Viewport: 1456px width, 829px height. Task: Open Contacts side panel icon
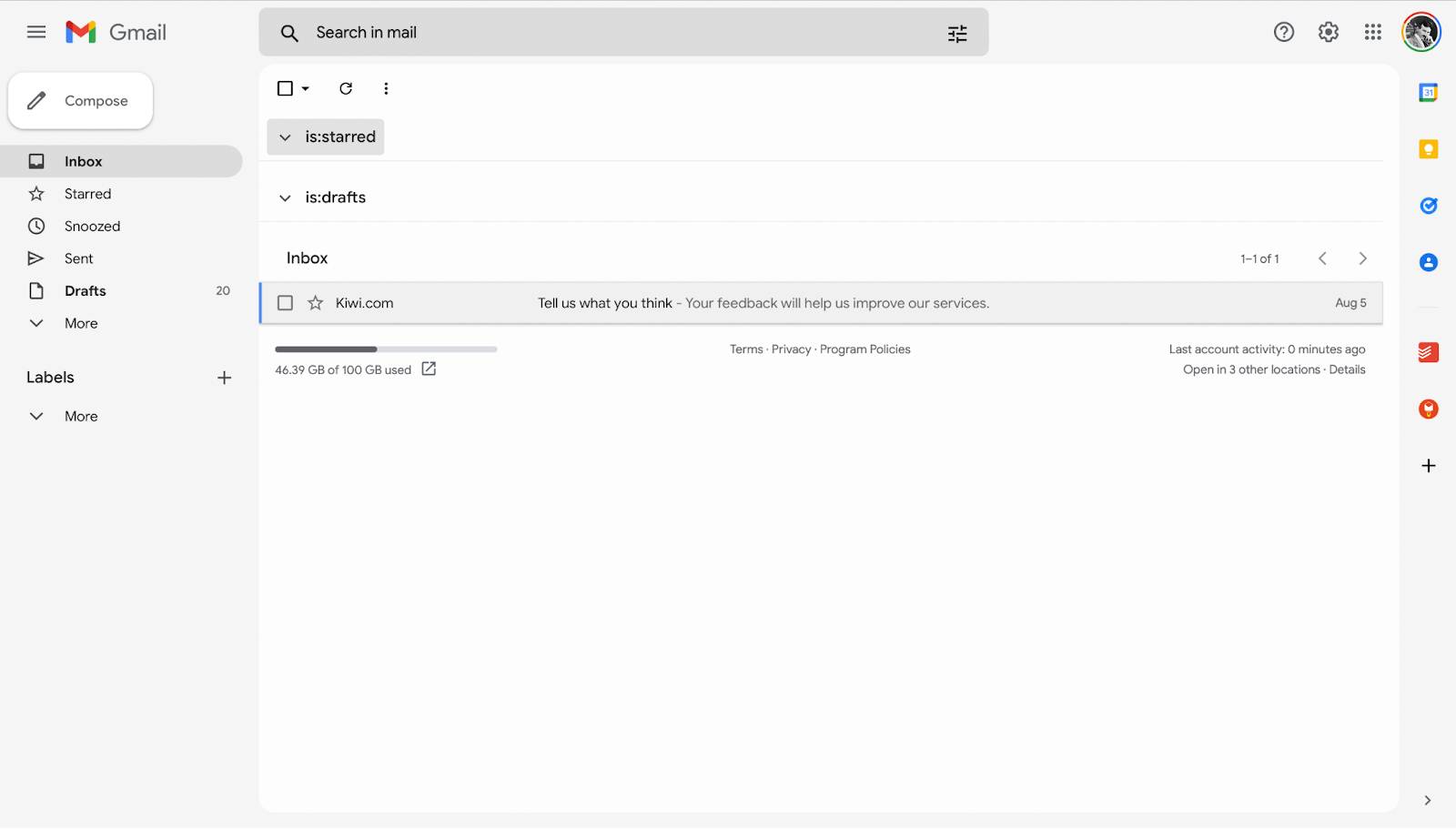(x=1428, y=262)
